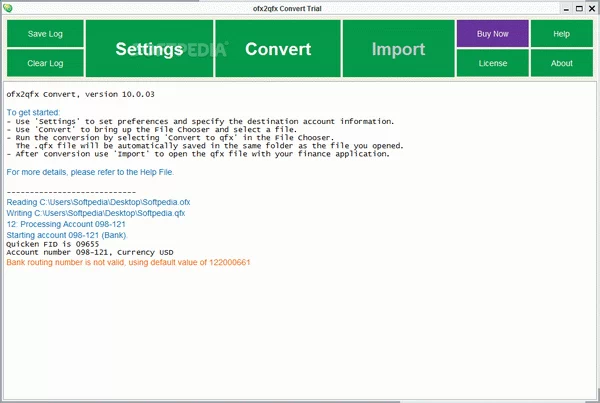Show the About information
The image size is (600, 403).
tap(562, 64)
